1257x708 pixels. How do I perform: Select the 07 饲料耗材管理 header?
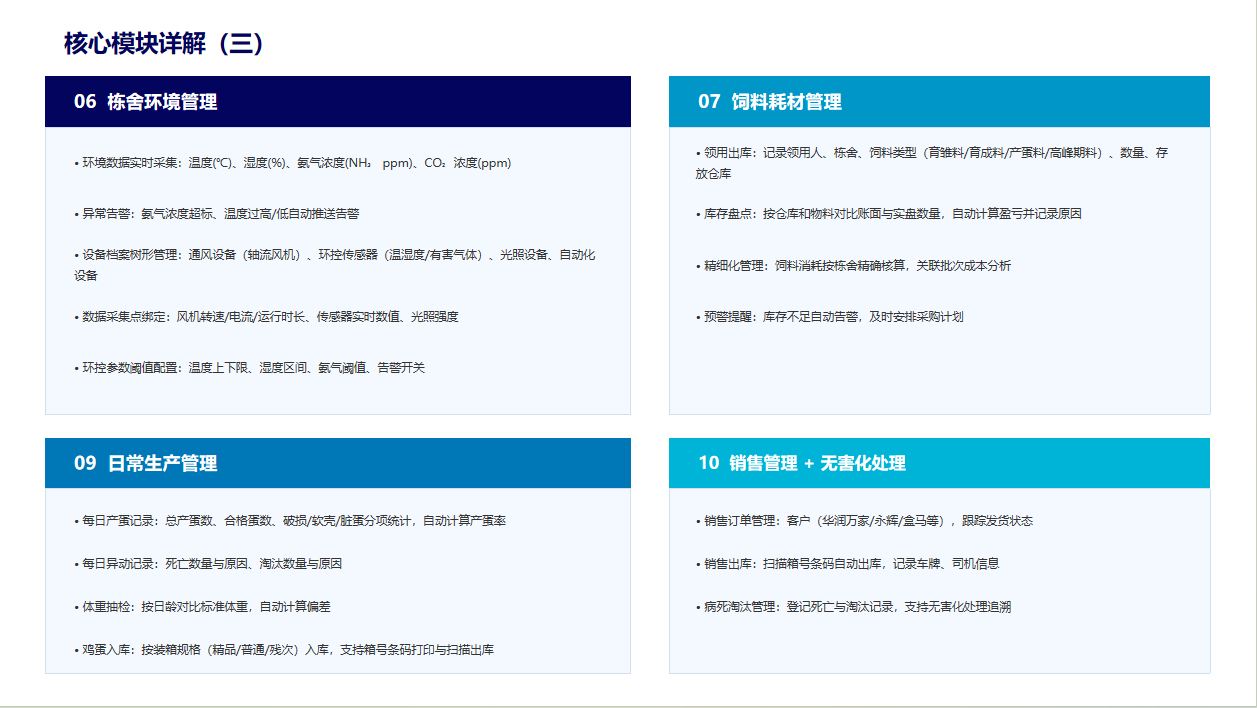[939, 102]
